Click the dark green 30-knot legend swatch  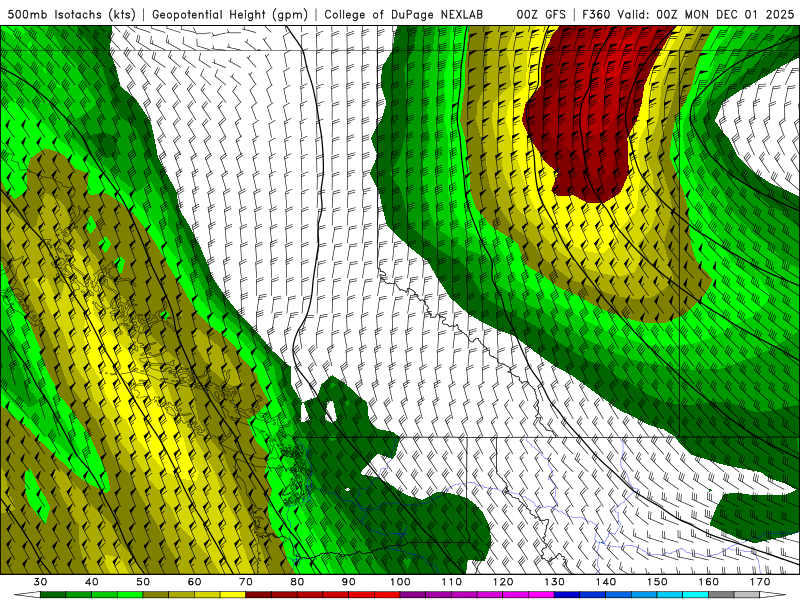53,595
